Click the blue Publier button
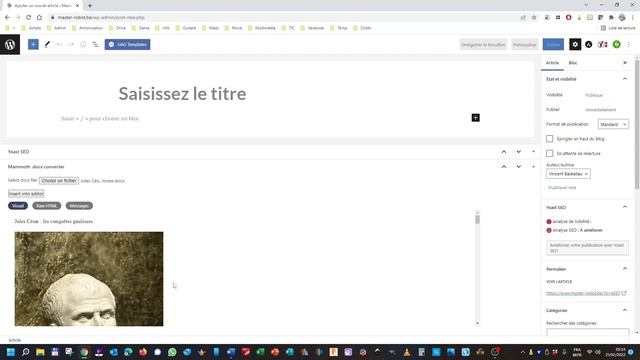The image size is (640, 360). tap(553, 44)
